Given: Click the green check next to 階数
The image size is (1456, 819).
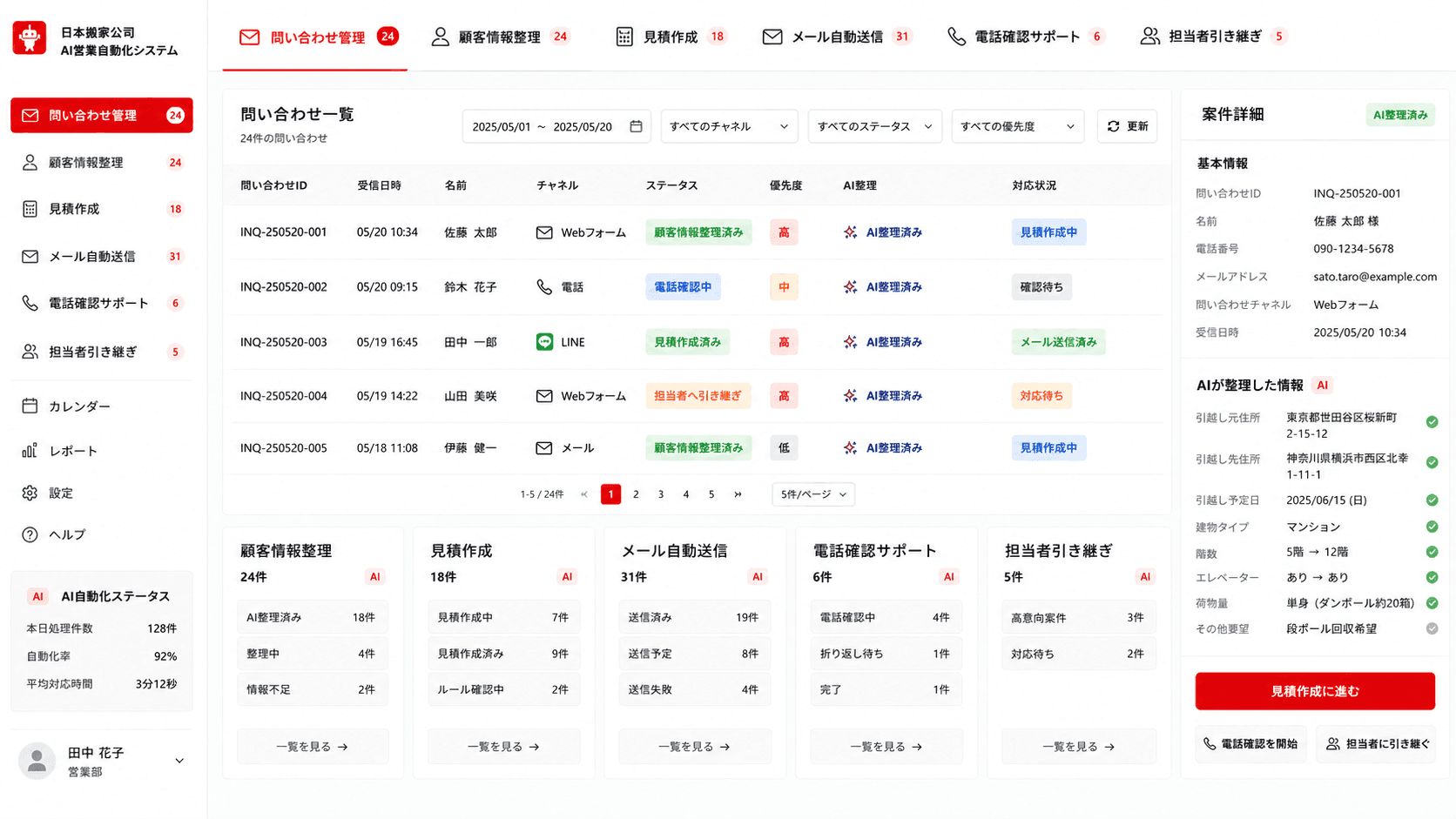Looking at the screenshot, I should pyautogui.click(x=1432, y=552).
